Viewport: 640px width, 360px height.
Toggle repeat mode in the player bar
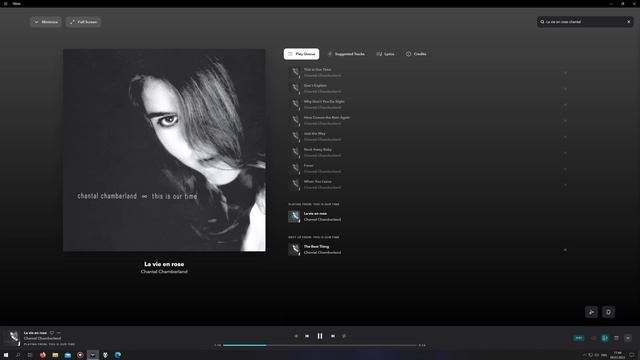(x=344, y=336)
